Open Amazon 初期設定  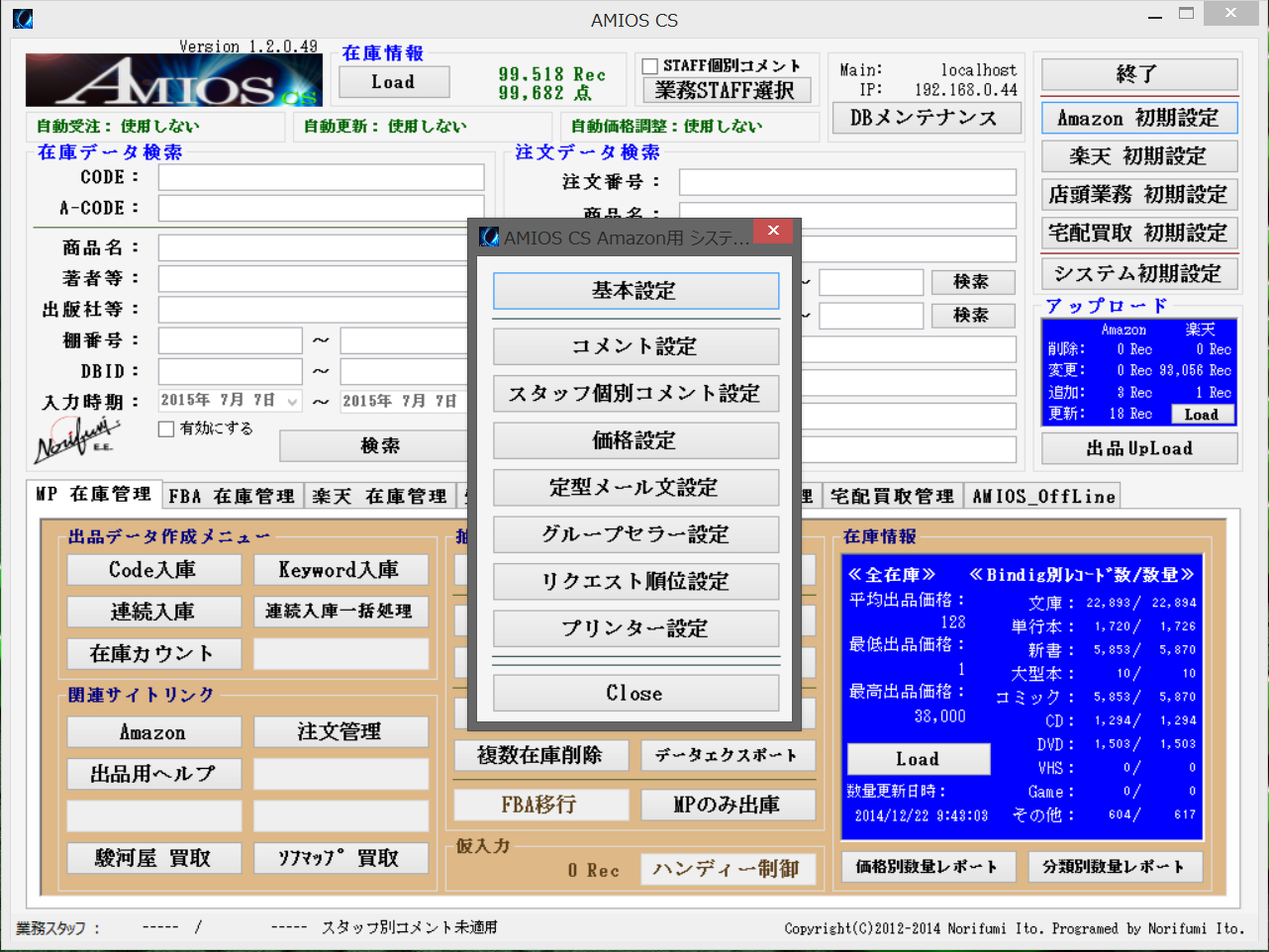point(1139,118)
